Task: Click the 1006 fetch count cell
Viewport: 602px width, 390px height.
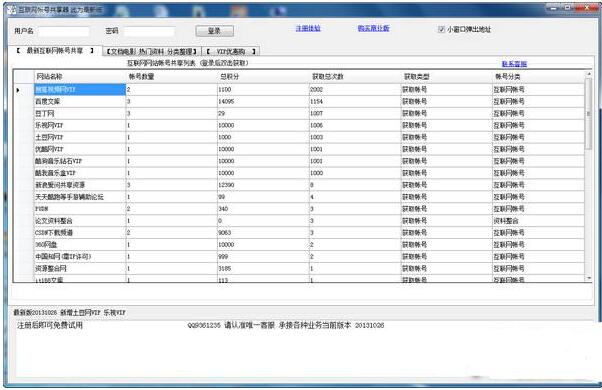Action: (x=355, y=126)
